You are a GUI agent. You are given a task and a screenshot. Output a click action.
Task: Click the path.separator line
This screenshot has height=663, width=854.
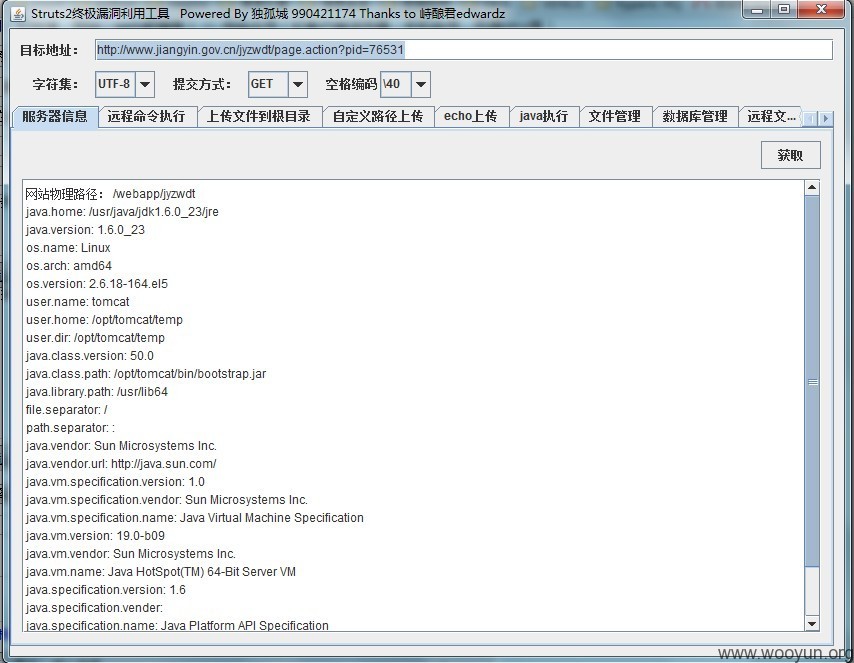coord(70,428)
